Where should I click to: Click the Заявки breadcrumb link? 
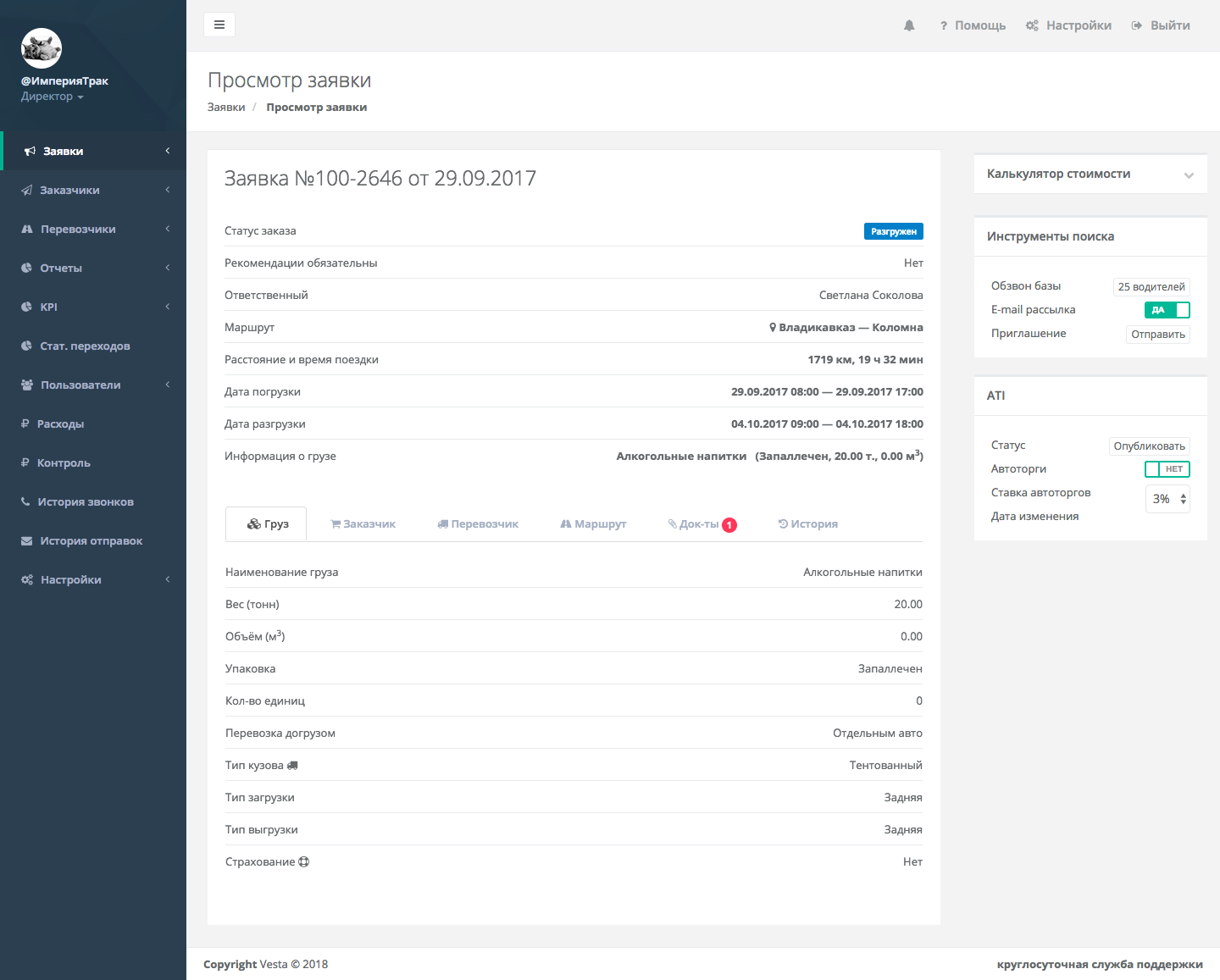click(226, 108)
